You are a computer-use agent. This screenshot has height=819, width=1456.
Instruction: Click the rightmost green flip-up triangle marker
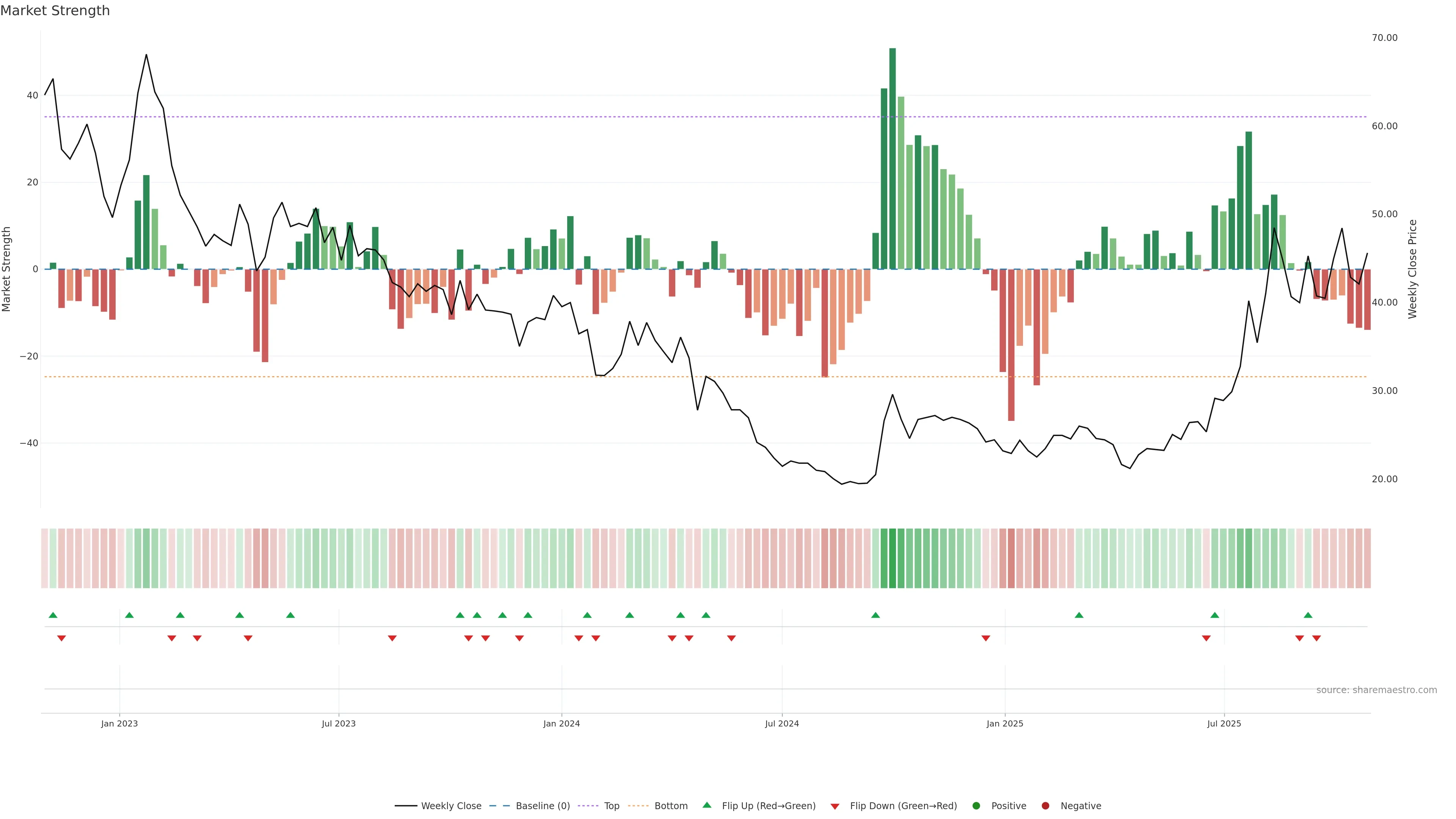[1308, 615]
